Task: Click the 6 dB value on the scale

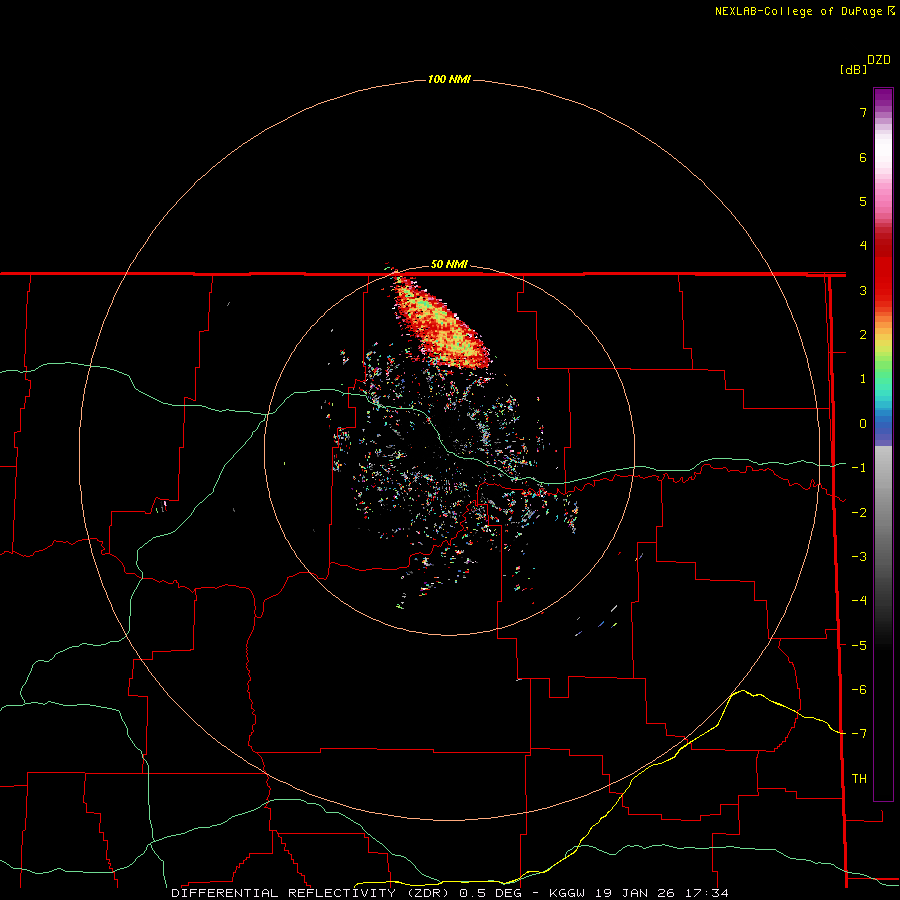Action: (x=863, y=157)
